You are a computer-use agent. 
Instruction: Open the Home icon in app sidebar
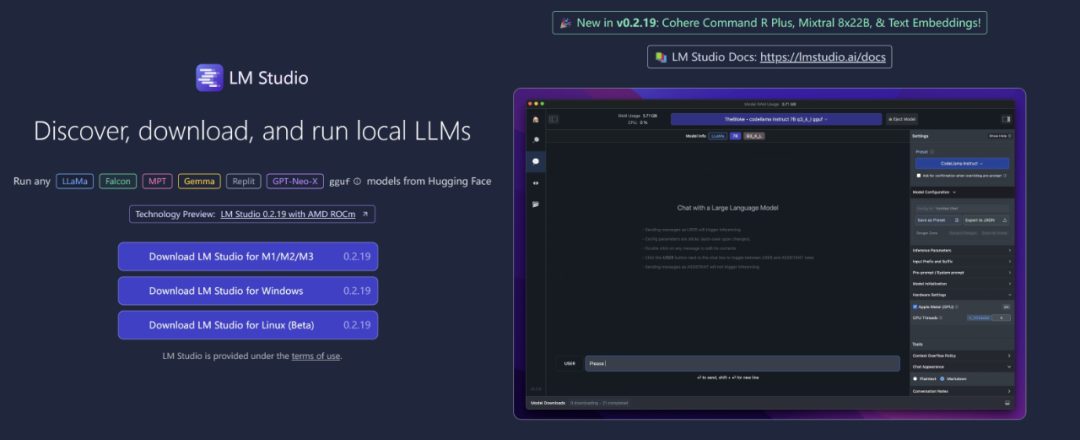click(535, 119)
